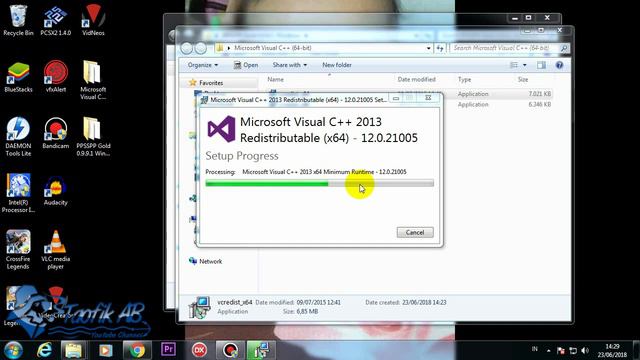This screenshot has height=360, width=640.
Task: Open Windows Explorer taskbar icon
Action: tap(74, 350)
